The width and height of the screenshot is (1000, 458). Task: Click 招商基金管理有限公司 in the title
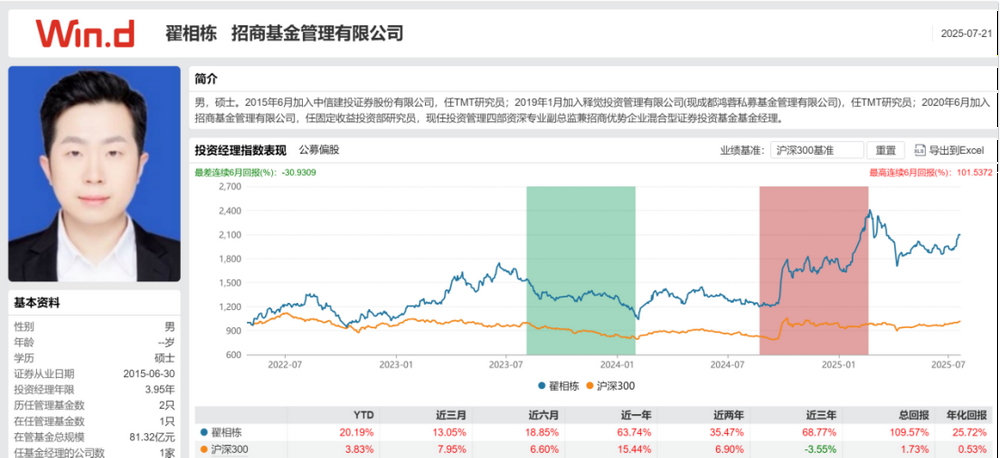[x=318, y=33]
